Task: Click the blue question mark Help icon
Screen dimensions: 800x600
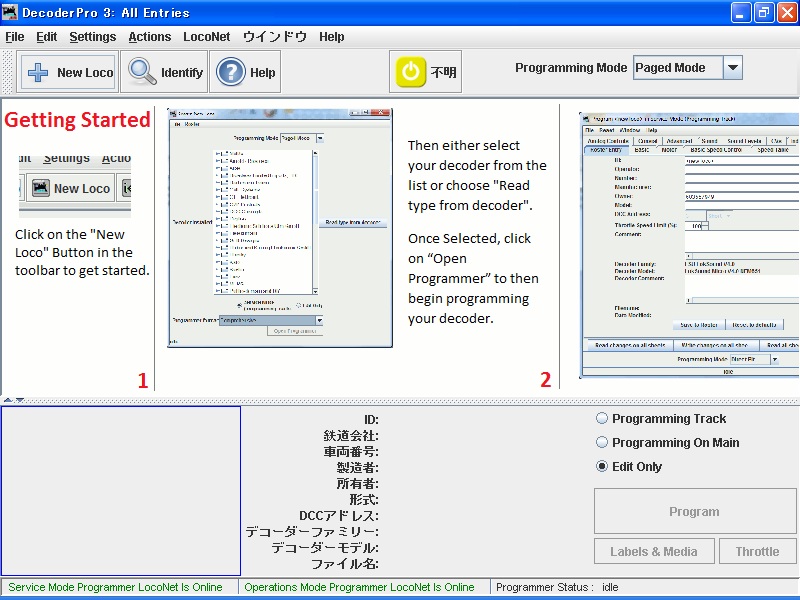Action: 231,72
